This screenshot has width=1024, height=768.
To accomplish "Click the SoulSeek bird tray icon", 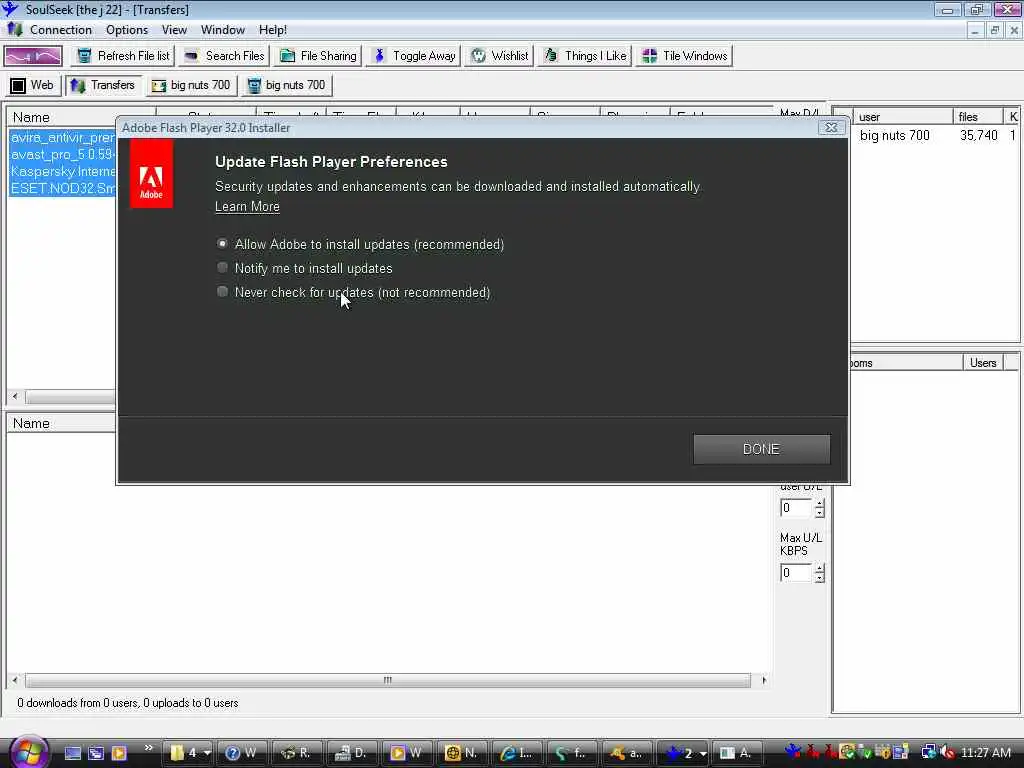I will click(793, 752).
